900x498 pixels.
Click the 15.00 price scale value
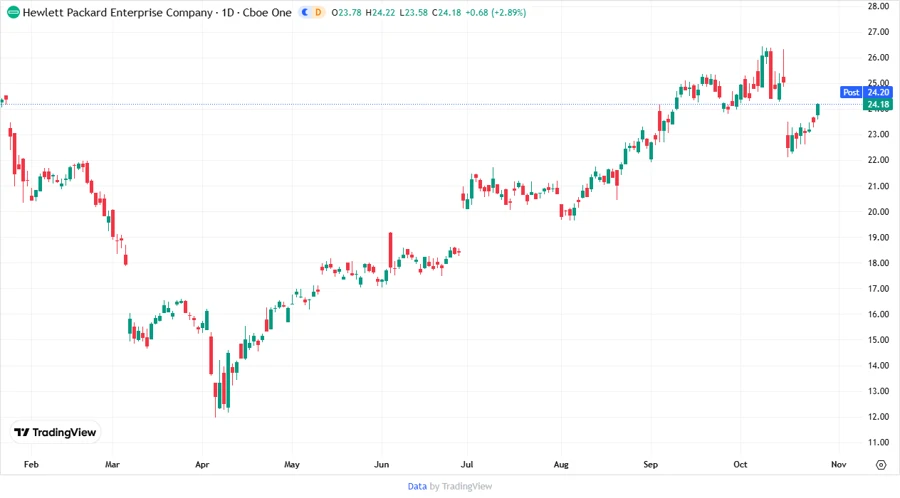tap(878, 340)
